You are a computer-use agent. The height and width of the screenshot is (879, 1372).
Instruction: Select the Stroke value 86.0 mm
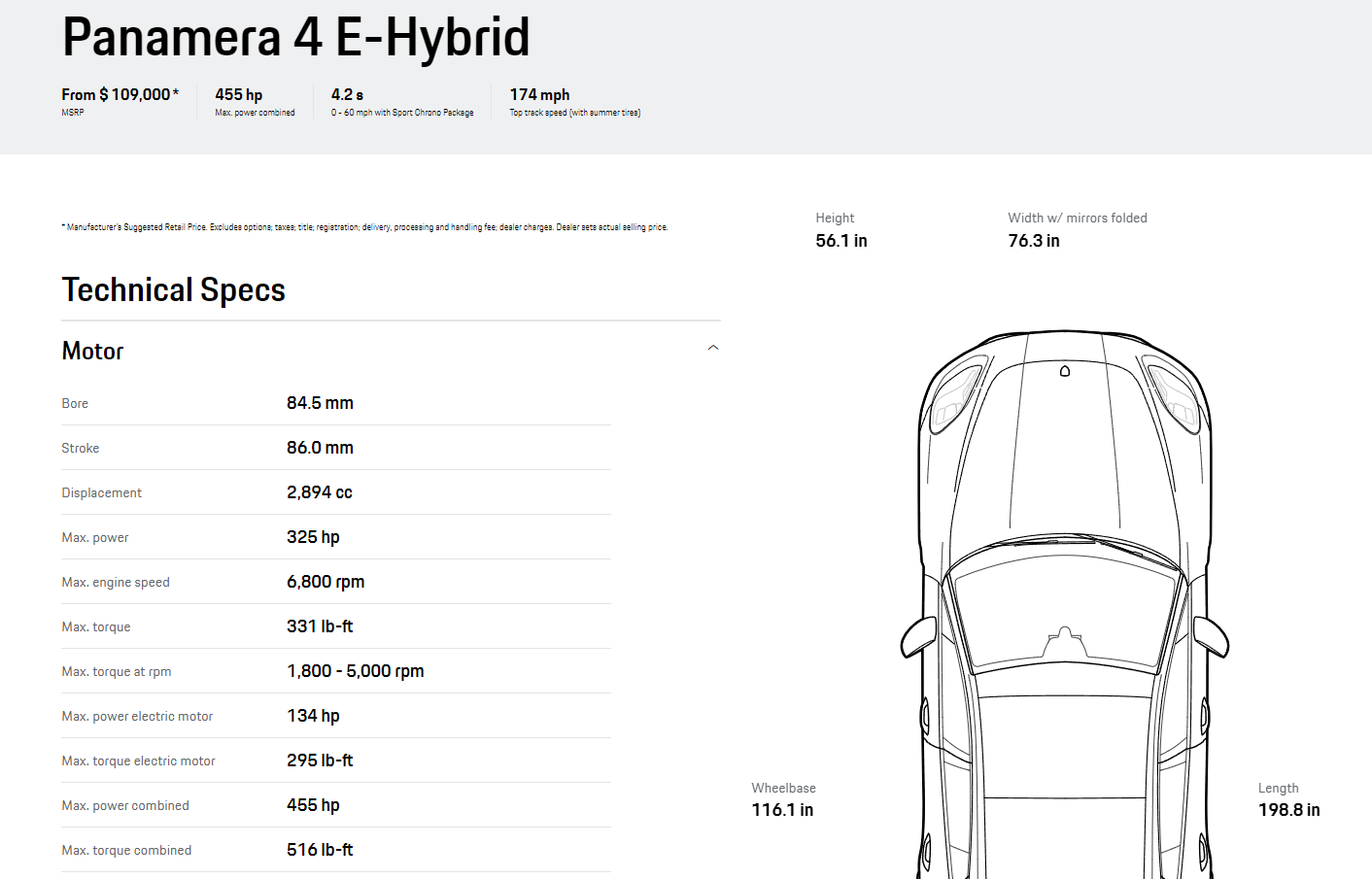click(x=320, y=448)
